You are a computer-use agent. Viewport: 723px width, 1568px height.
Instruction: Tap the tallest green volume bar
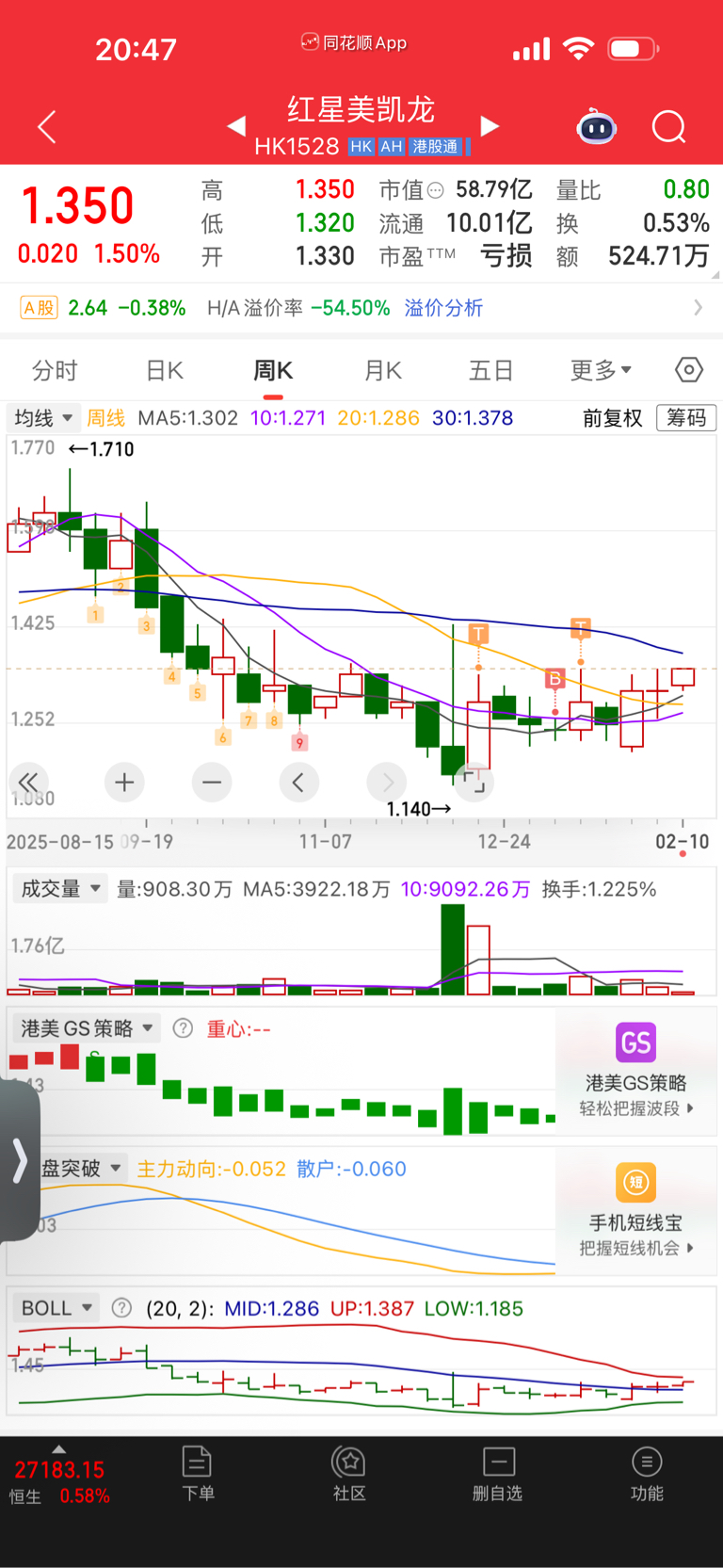[x=453, y=949]
